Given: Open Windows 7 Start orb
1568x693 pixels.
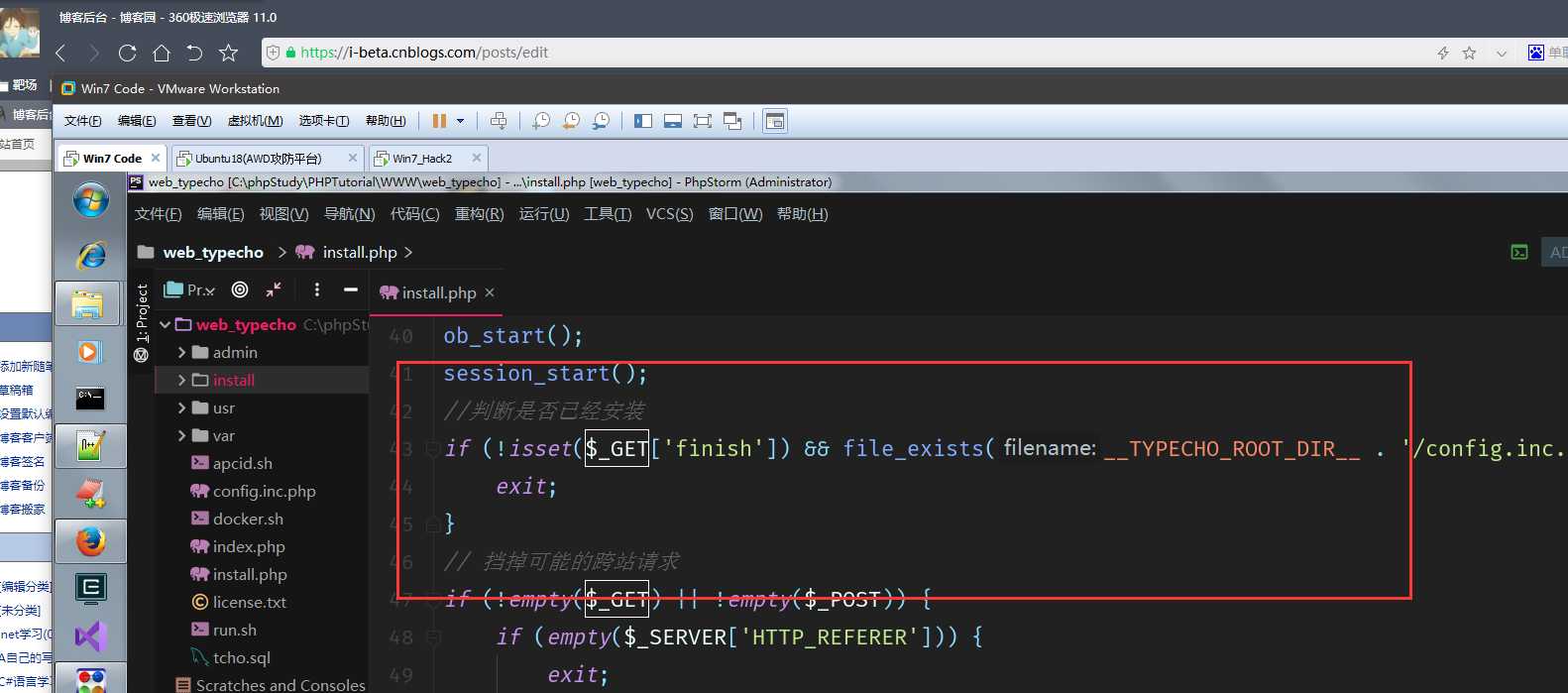Looking at the screenshot, I should pos(90,200).
